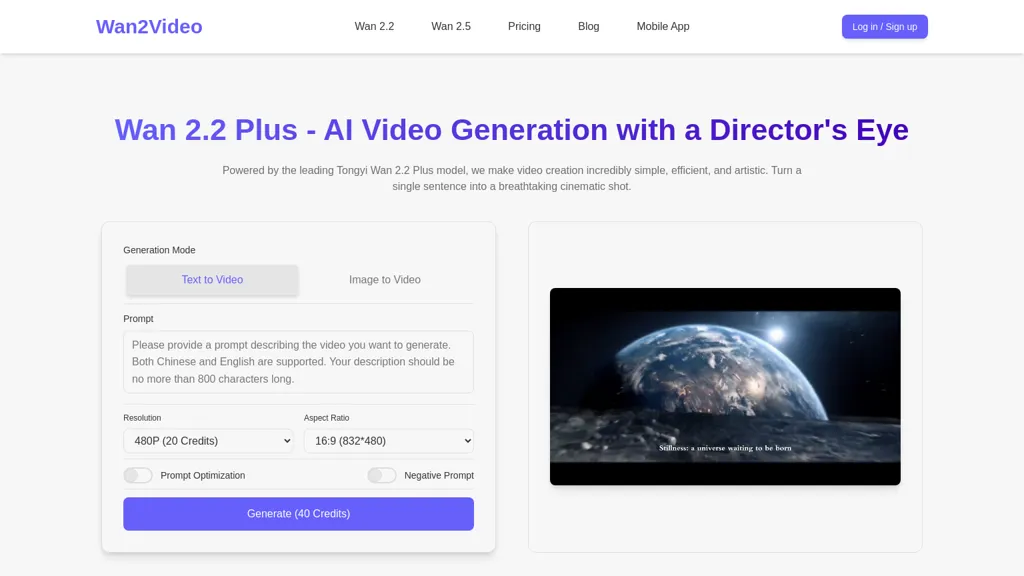Viewport: 1024px width, 576px height.
Task: Open the Resolution 480P dropdown
Action: pyautogui.click(x=208, y=441)
